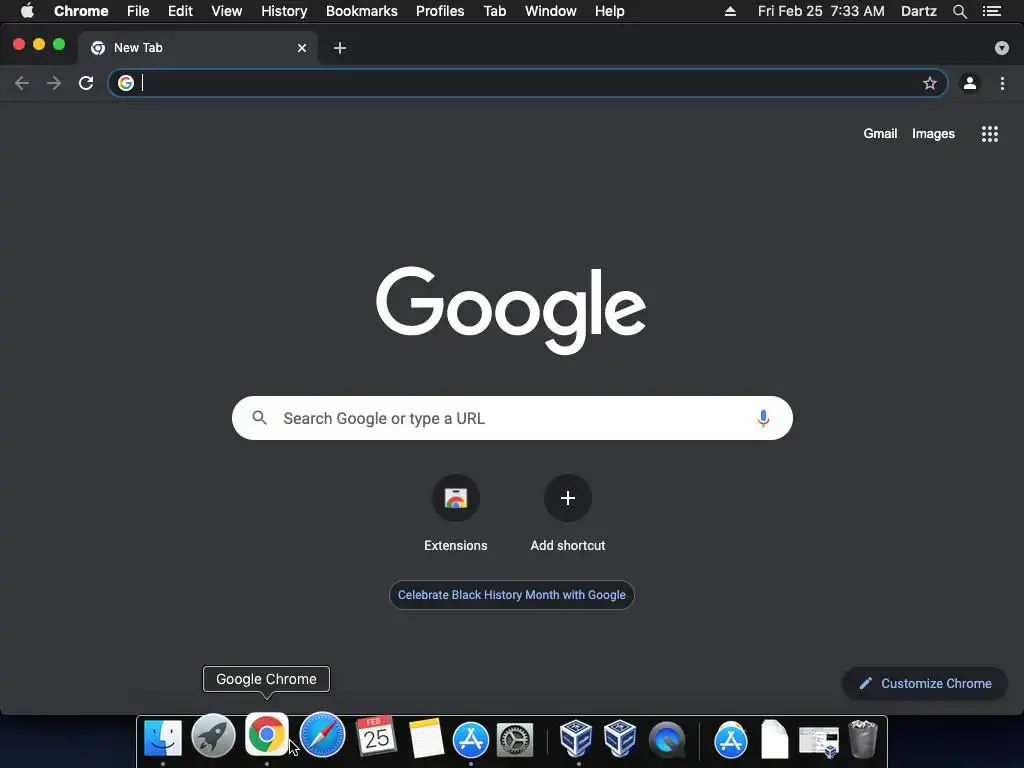Focus the Search Google or type a URL box
The width and height of the screenshot is (1024, 768).
[x=512, y=418]
